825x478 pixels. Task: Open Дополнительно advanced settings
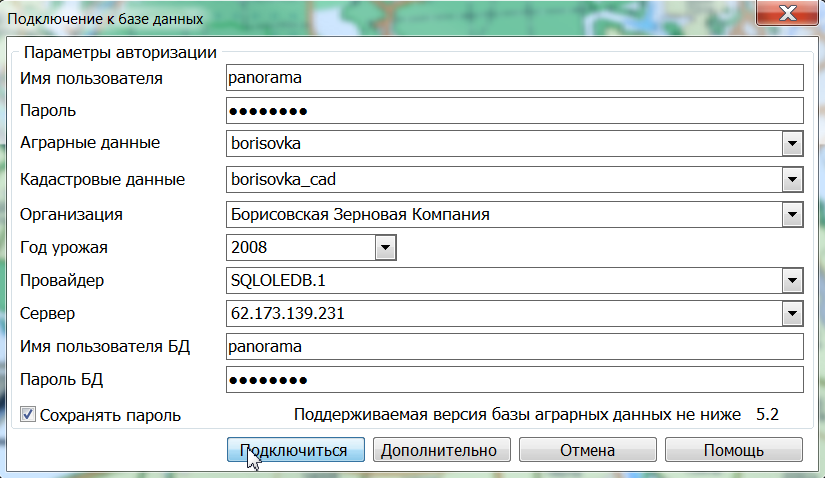(x=442, y=450)
